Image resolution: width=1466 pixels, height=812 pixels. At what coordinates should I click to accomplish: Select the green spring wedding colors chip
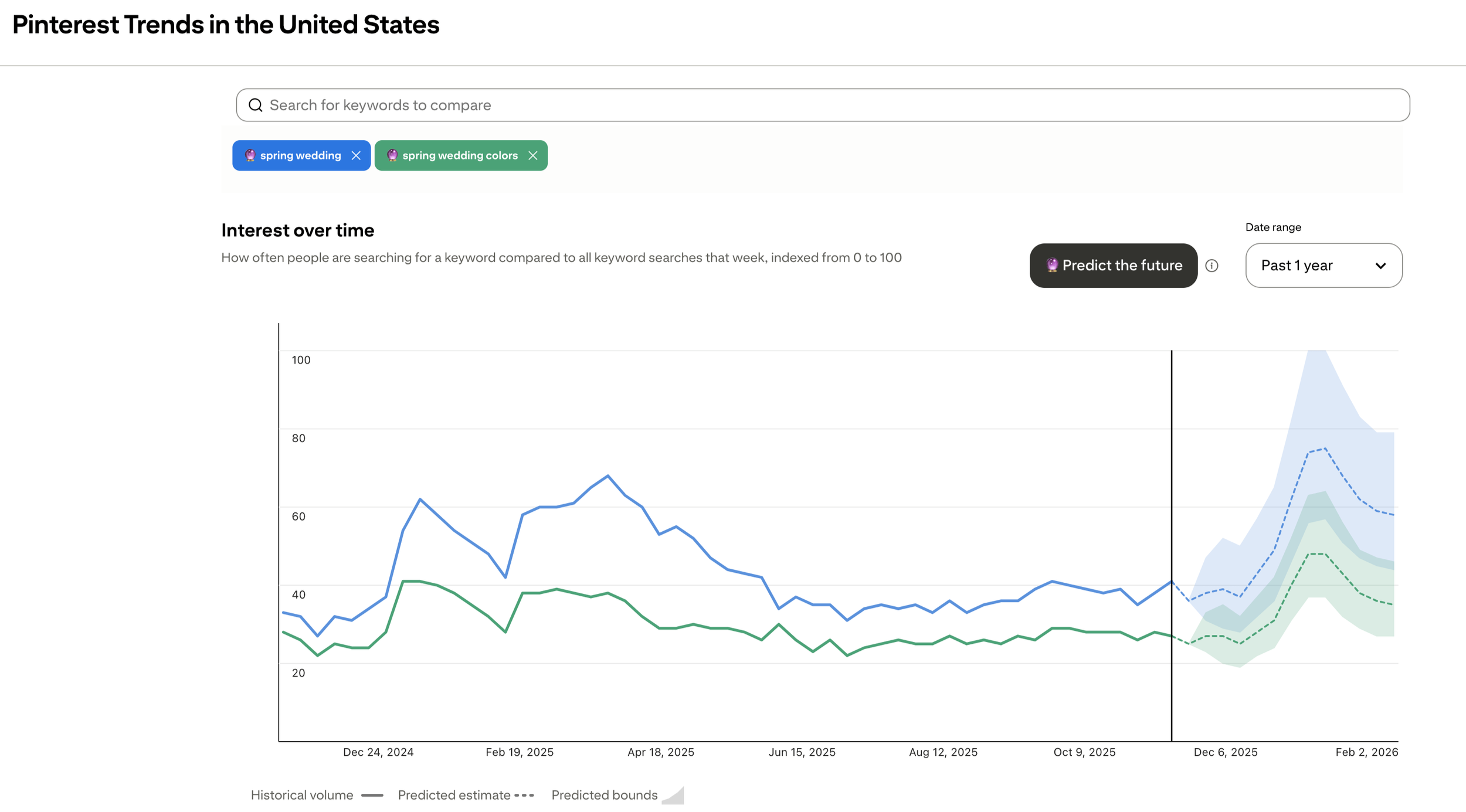coord(460,155)
